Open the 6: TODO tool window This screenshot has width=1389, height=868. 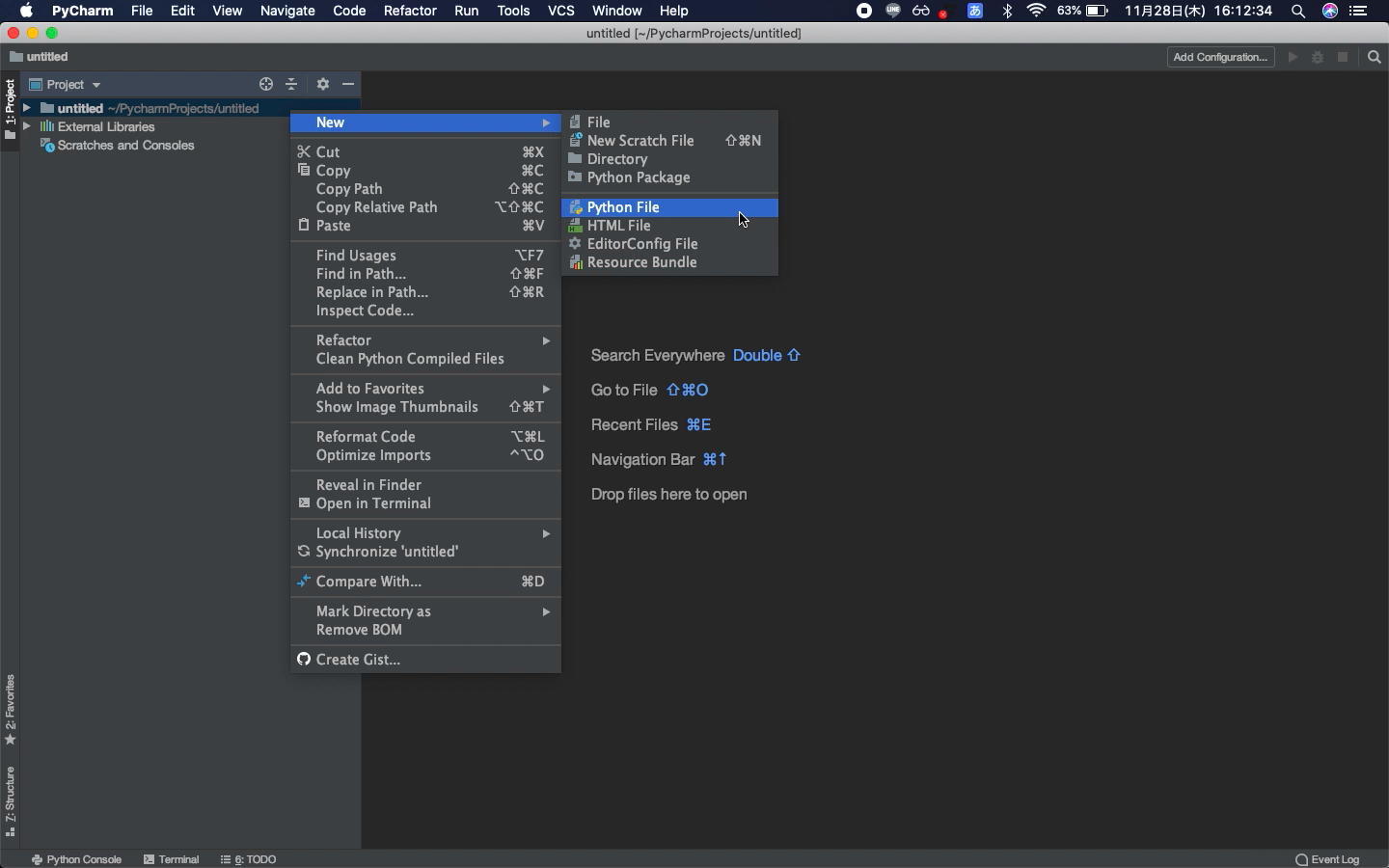248,859
